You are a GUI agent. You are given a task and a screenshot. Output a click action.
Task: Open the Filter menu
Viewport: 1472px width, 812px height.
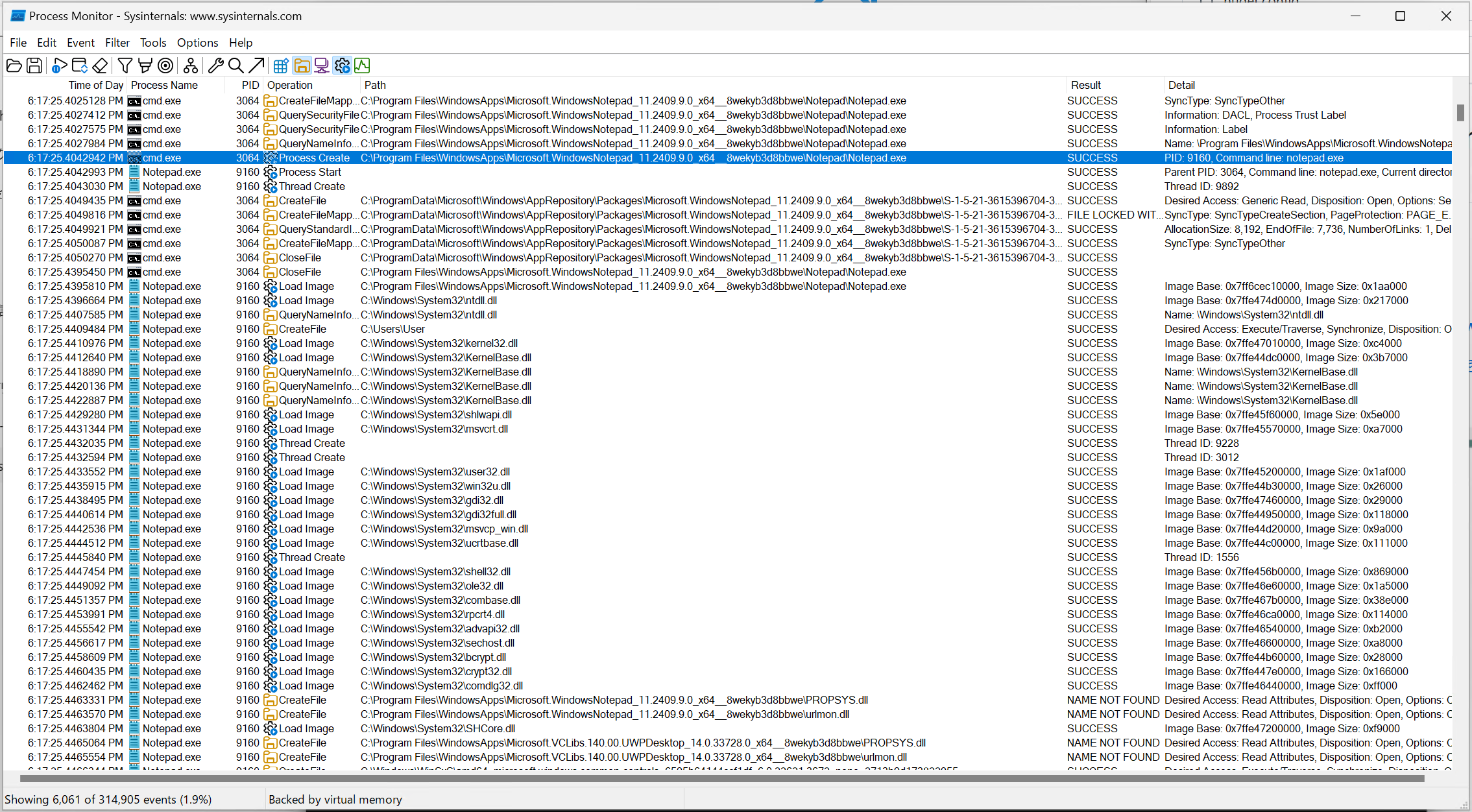tap(117, 43)
